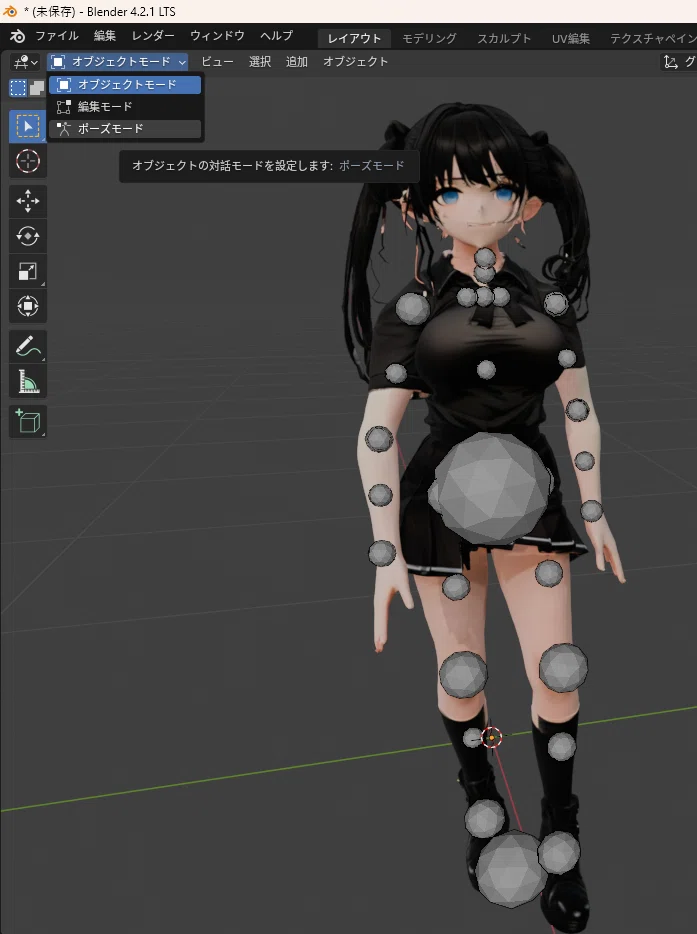Open the 編集 menu

105,36
